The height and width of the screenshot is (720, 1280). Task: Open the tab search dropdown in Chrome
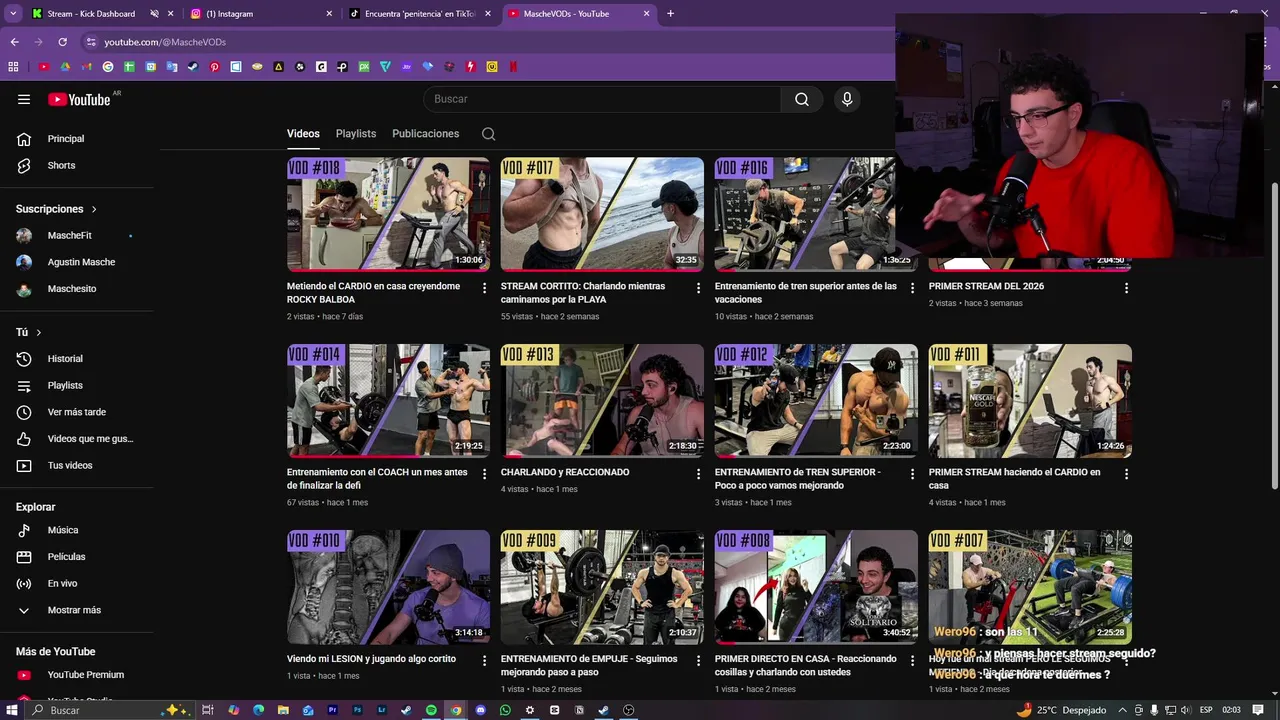pos(13,14)
